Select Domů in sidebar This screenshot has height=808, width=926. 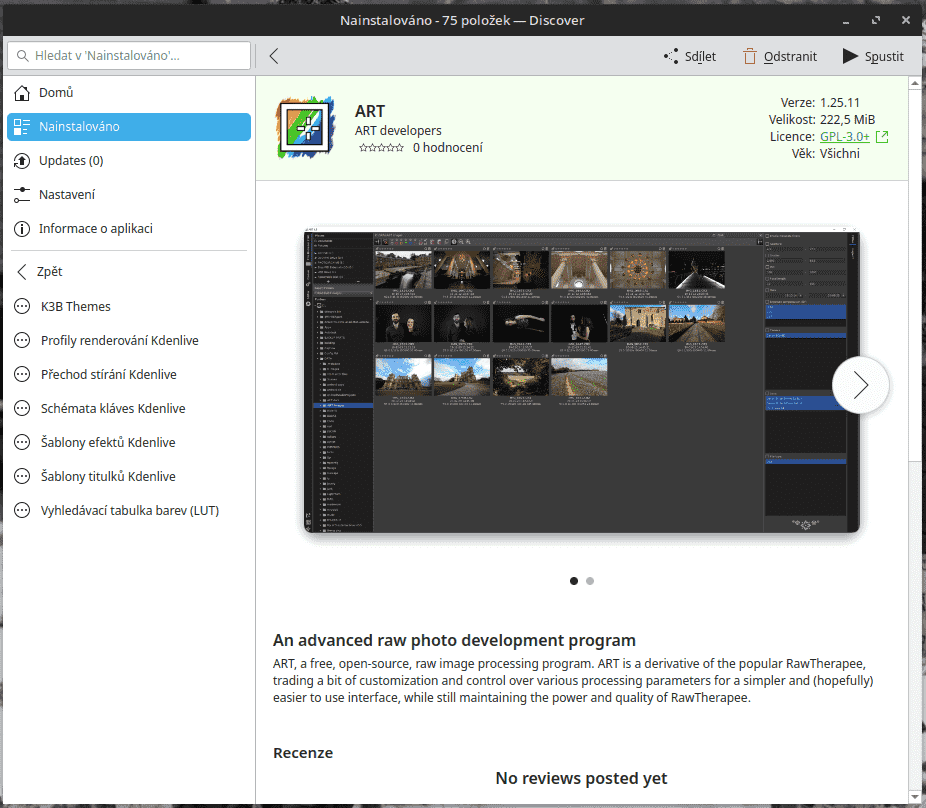(x=129, y=93)
